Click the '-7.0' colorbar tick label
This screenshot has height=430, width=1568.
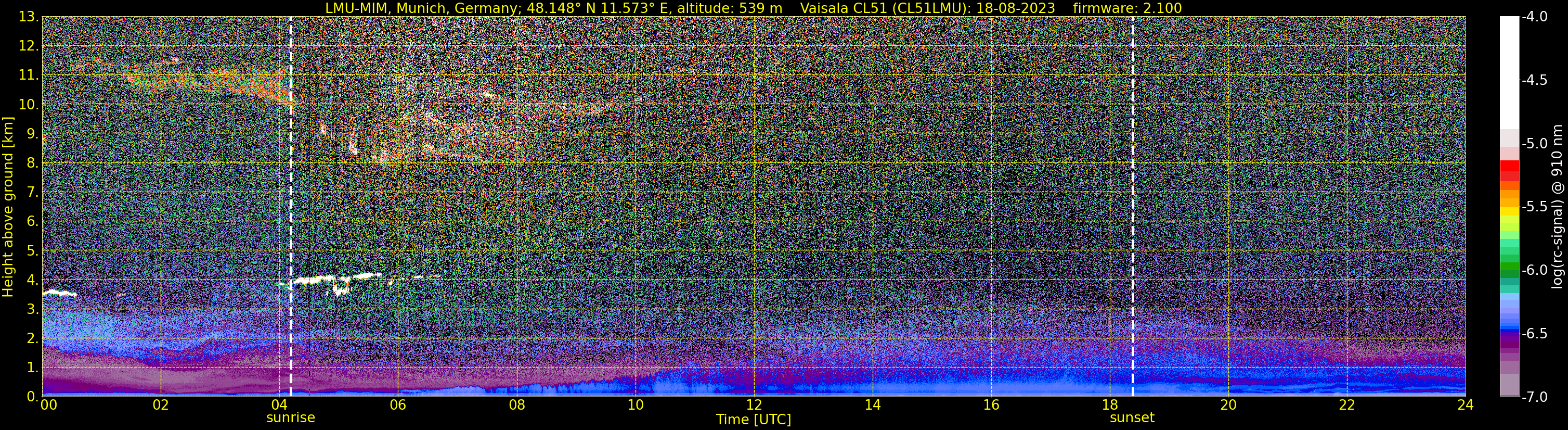pos(1534,397)
